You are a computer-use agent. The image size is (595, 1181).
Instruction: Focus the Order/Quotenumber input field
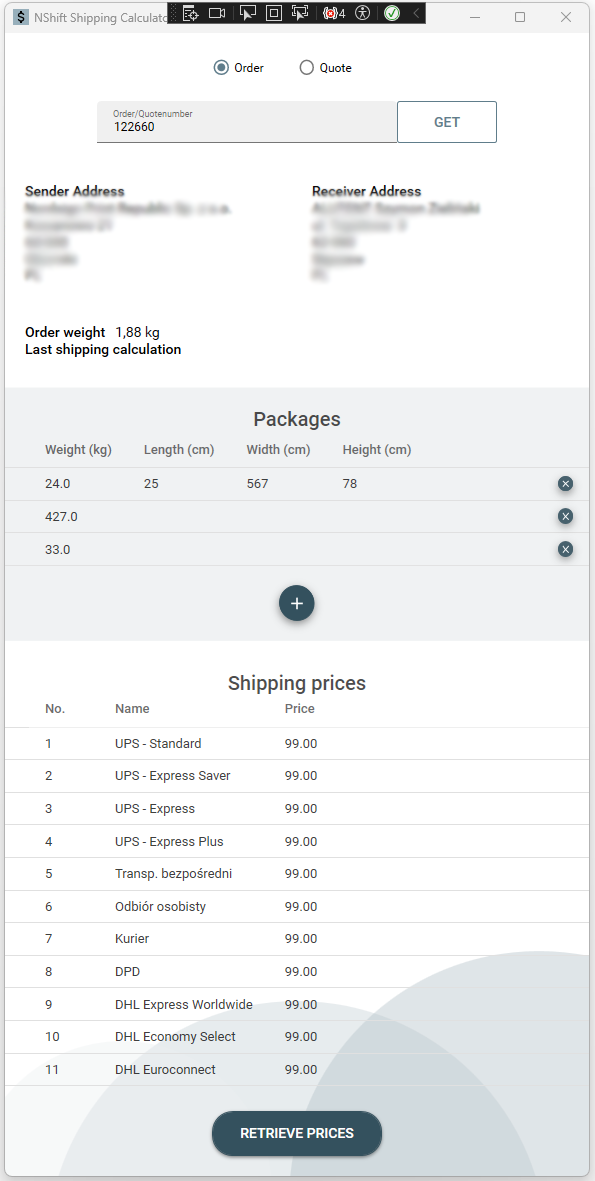247,122
